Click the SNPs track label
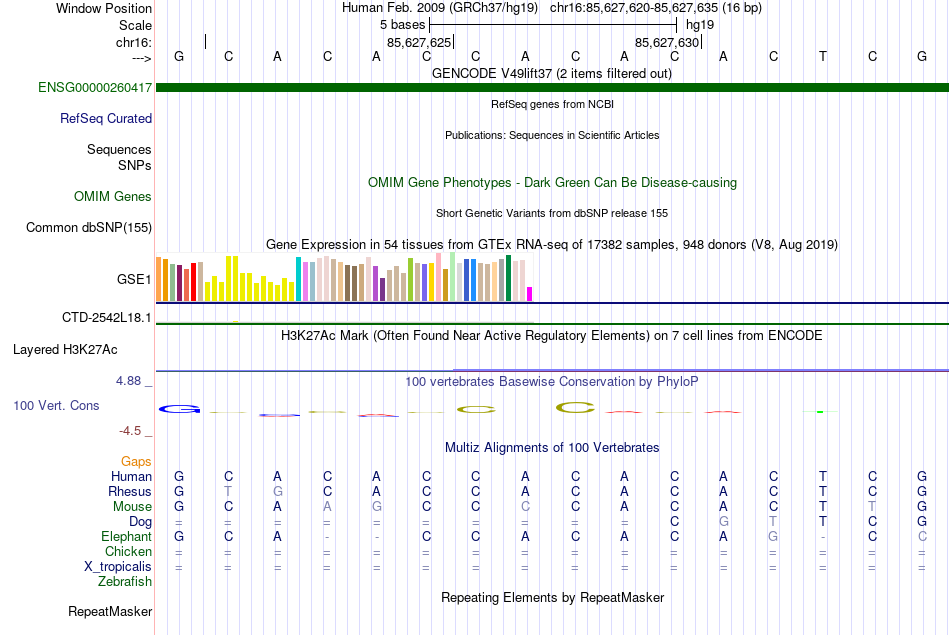This screenshot has width=950, height=635. pyautogui.click(x=135, y=165)
